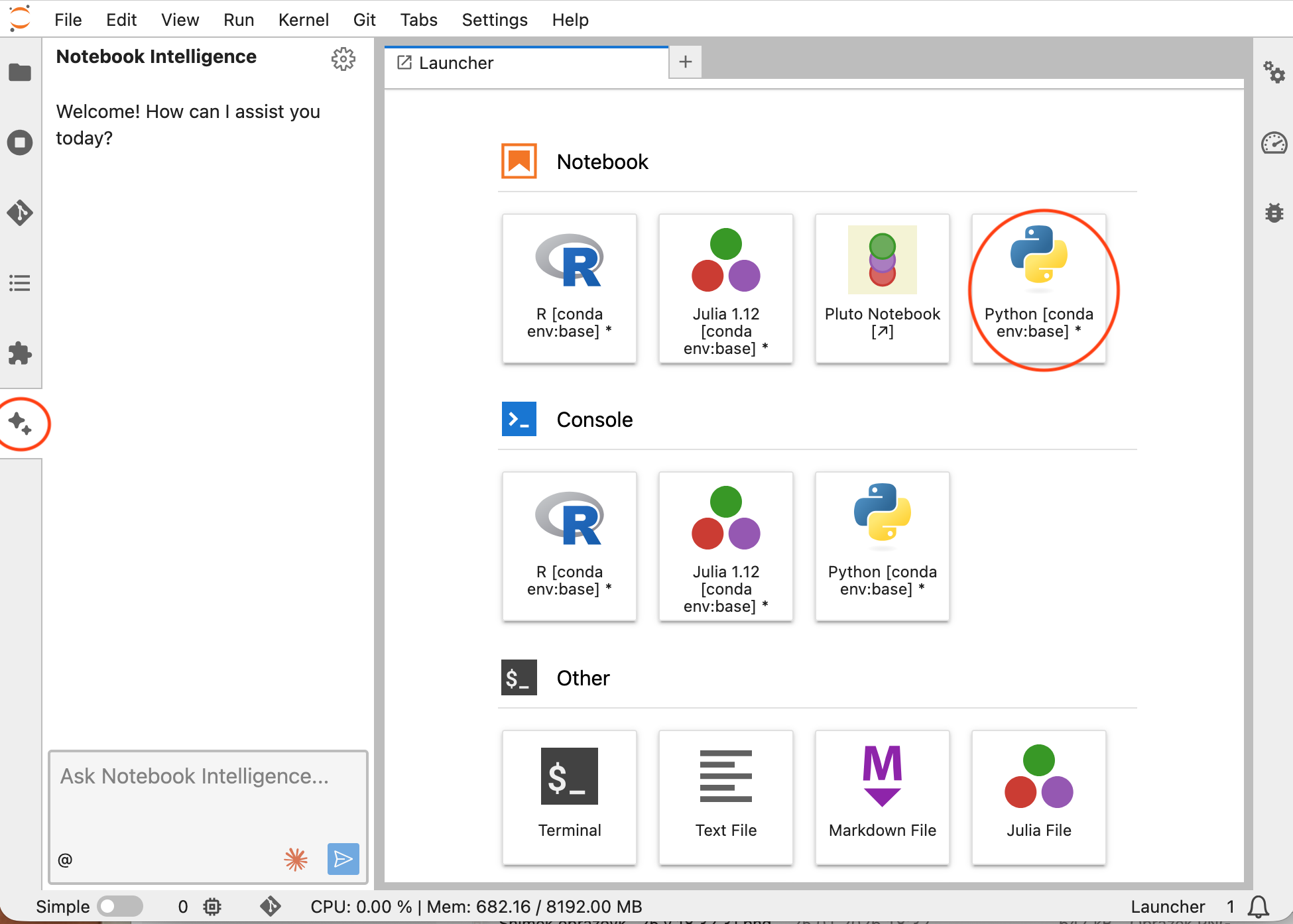Open the File Browser sidebar icon
1293x924 pixels.
20,72
